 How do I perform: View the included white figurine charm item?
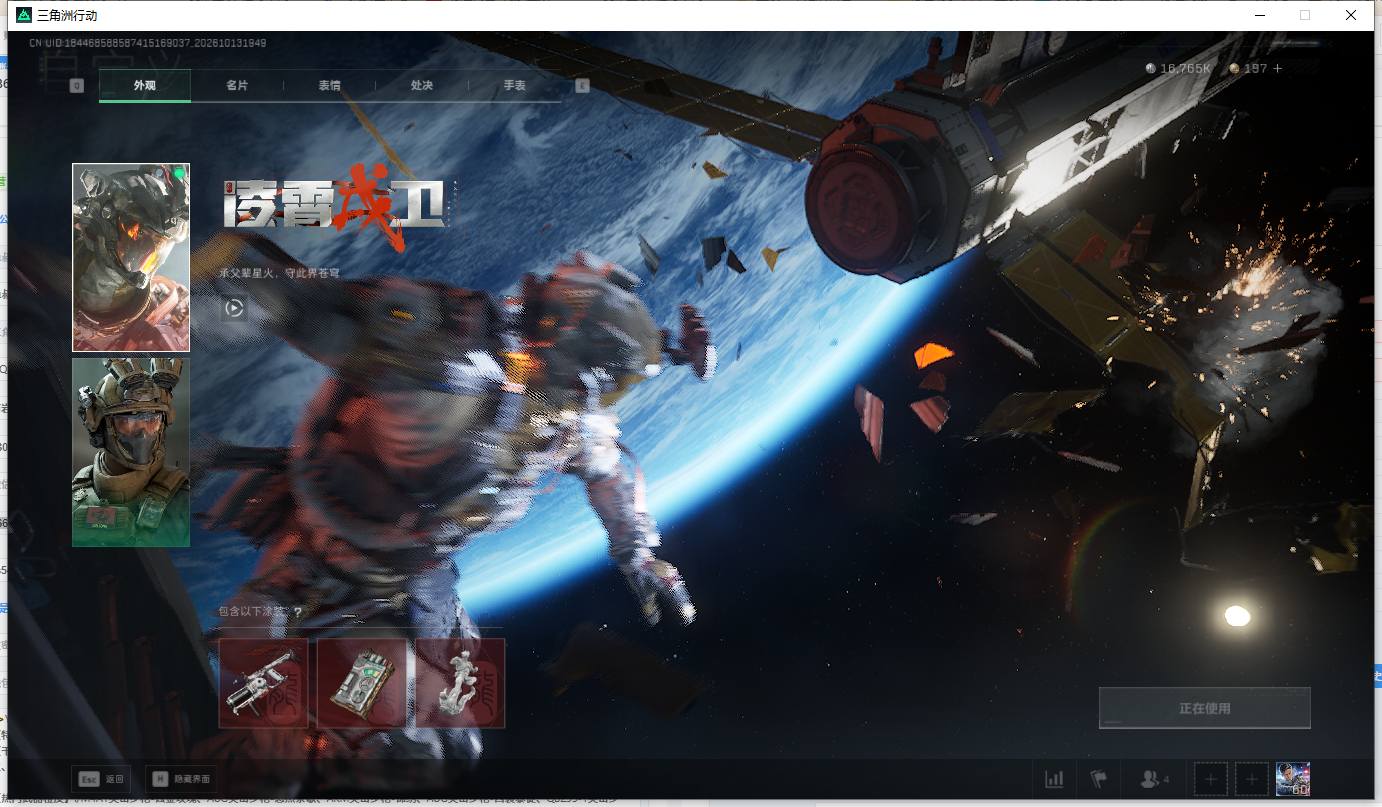coord(460,683)
